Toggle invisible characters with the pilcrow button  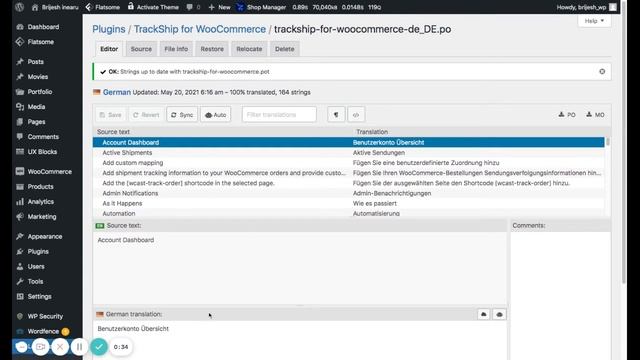[336, 115]
